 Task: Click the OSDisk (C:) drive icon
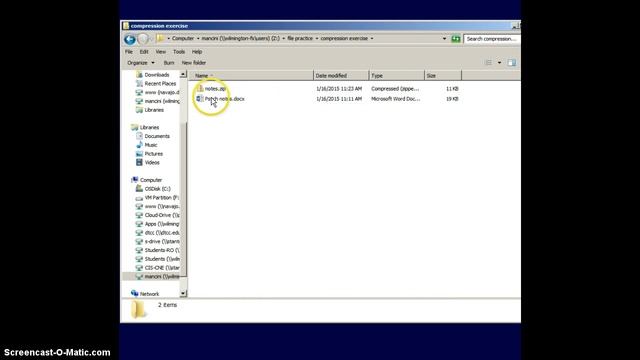139,189
